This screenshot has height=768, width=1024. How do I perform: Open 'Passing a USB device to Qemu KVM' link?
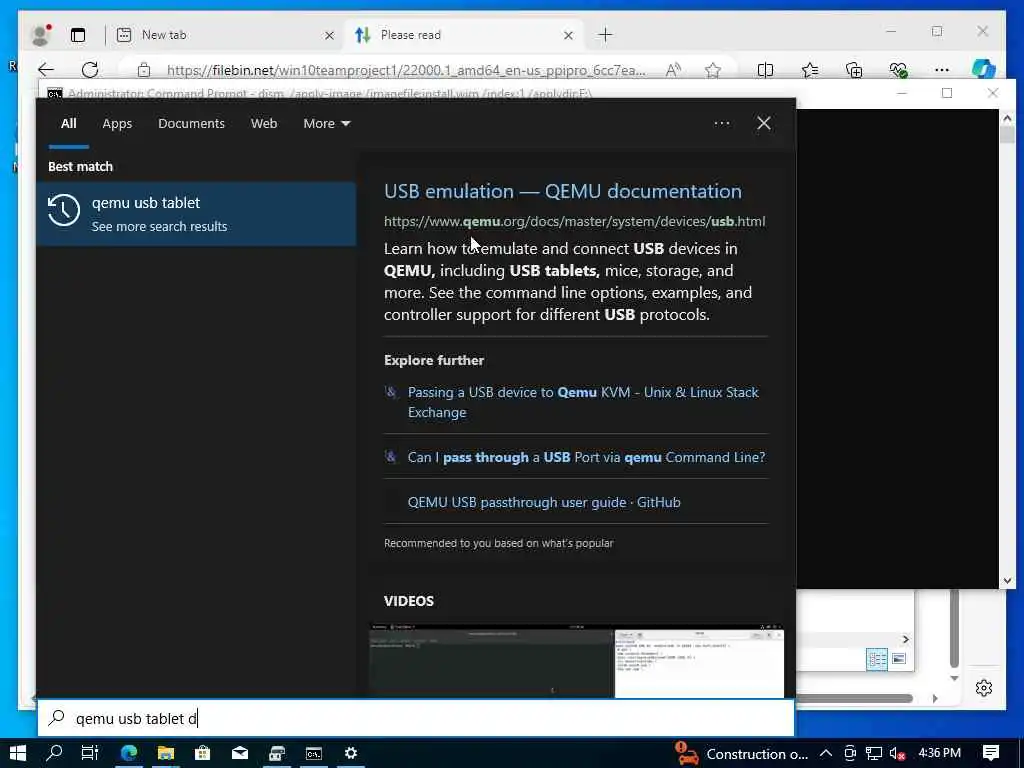(x=583, y=402)
